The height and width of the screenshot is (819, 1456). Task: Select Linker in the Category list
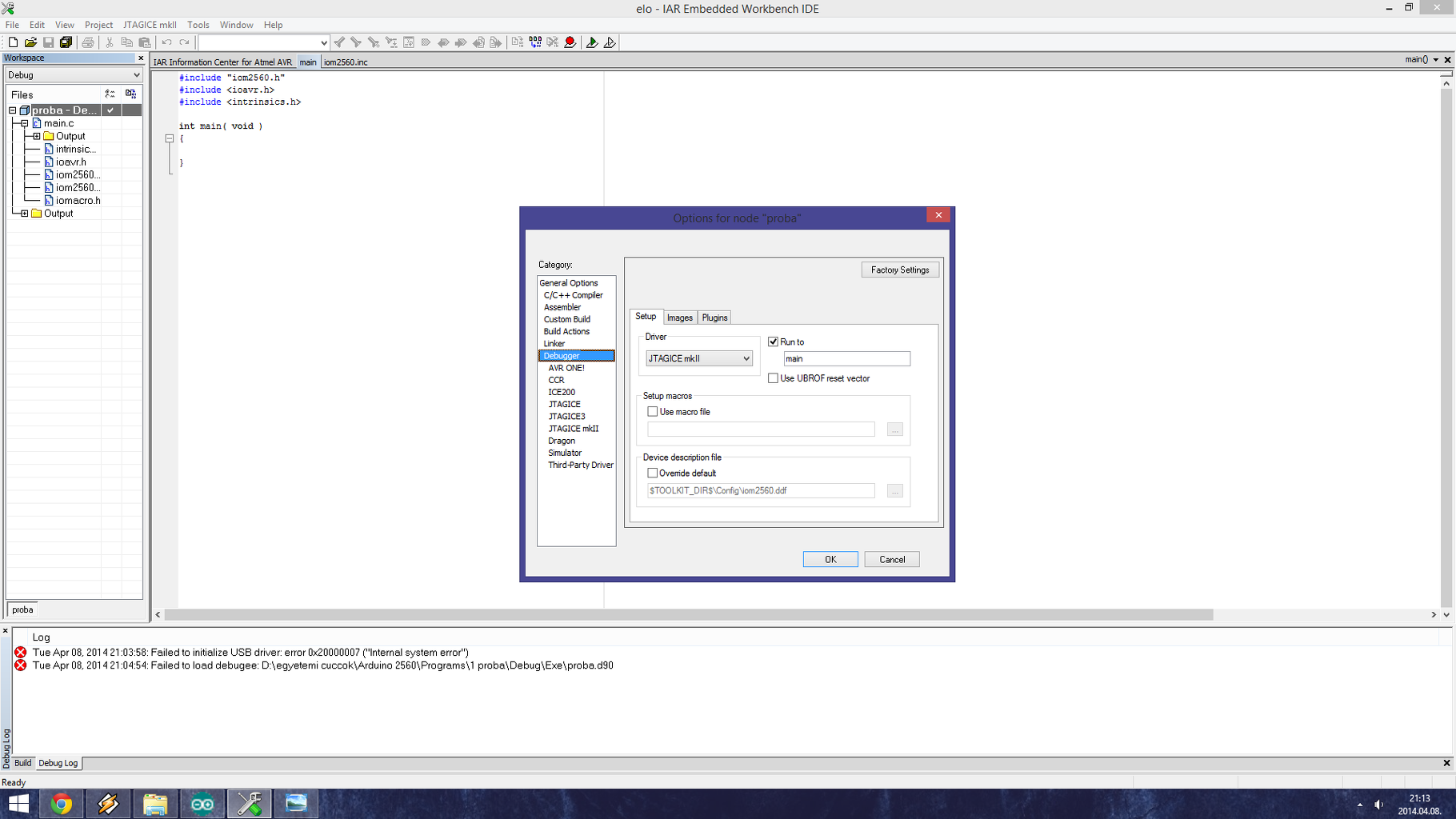[554, 344]
